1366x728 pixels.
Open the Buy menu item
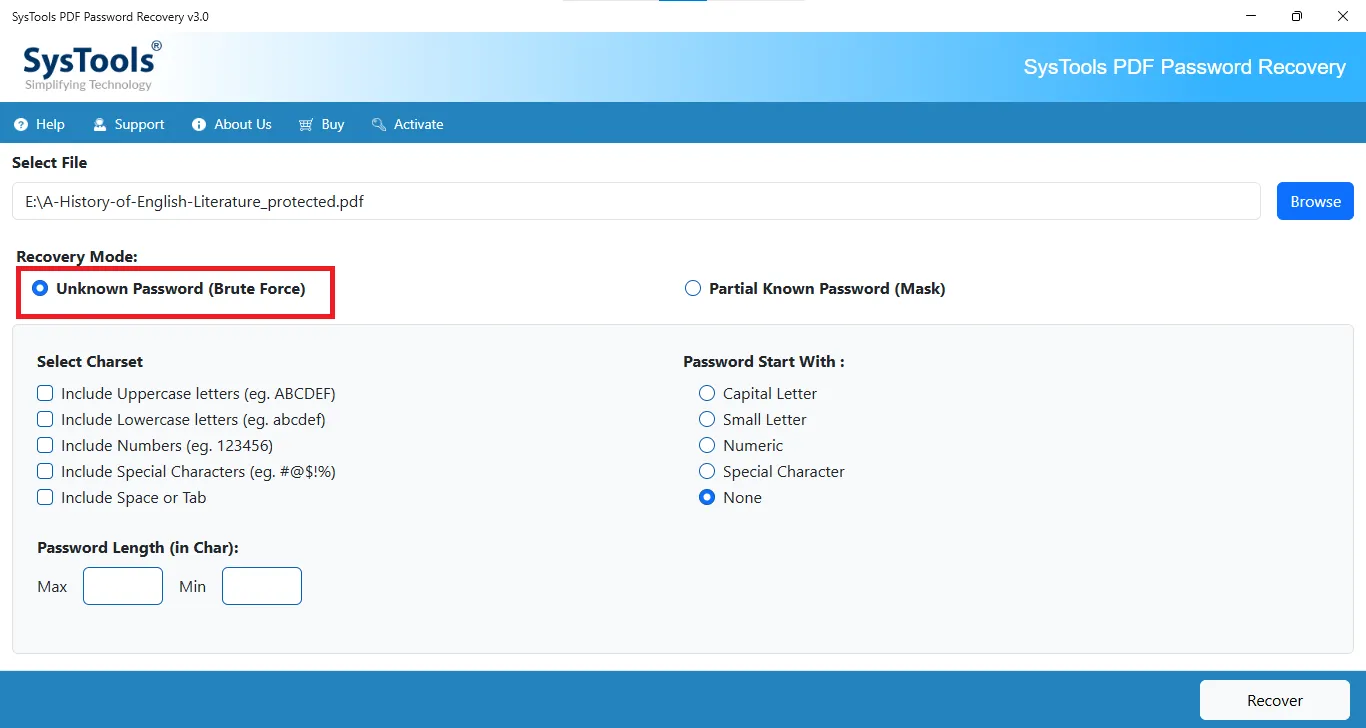[x=321, y=125]
